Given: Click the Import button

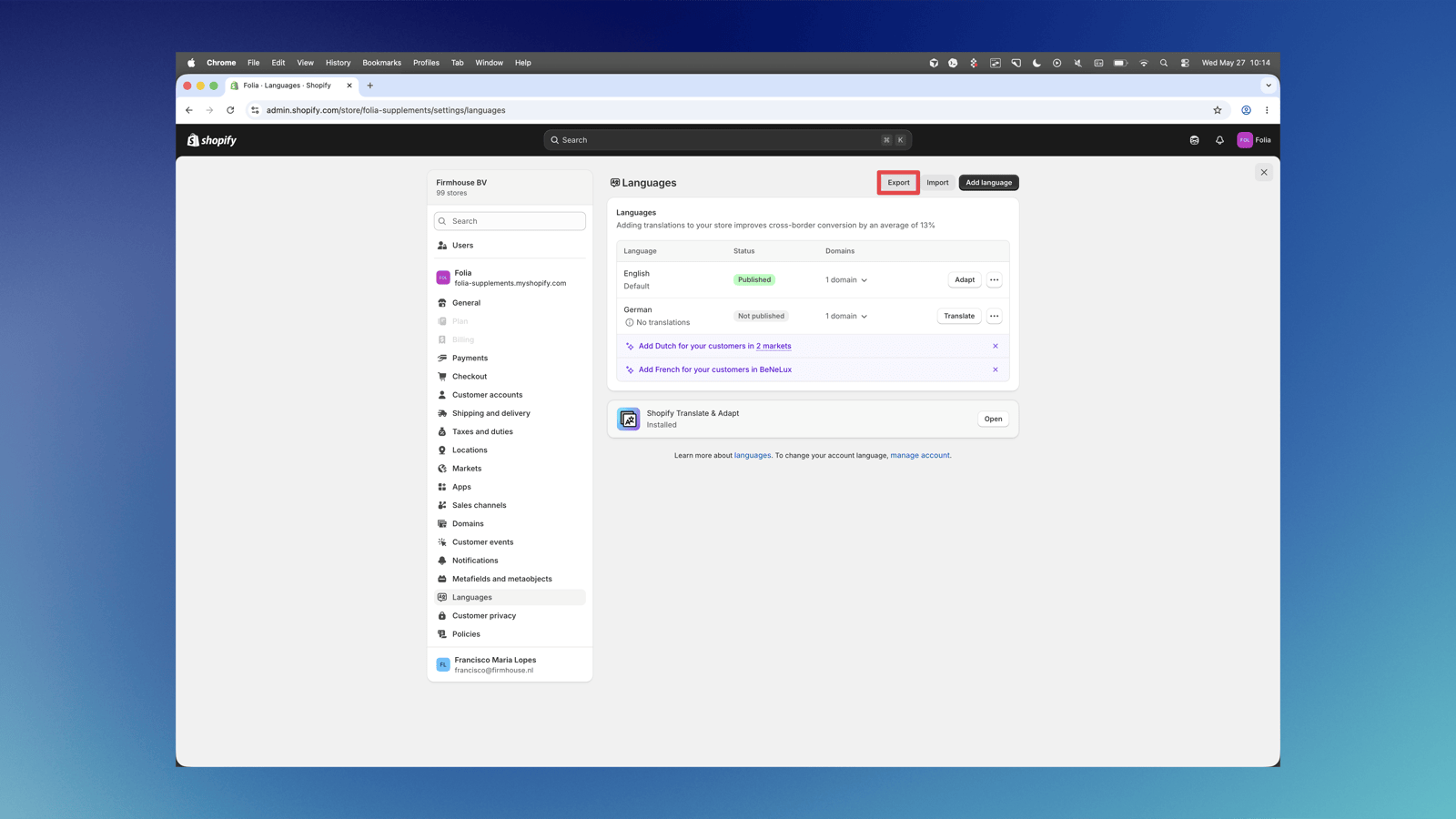Looking at the screenshot, I should (x=937, y=182).
